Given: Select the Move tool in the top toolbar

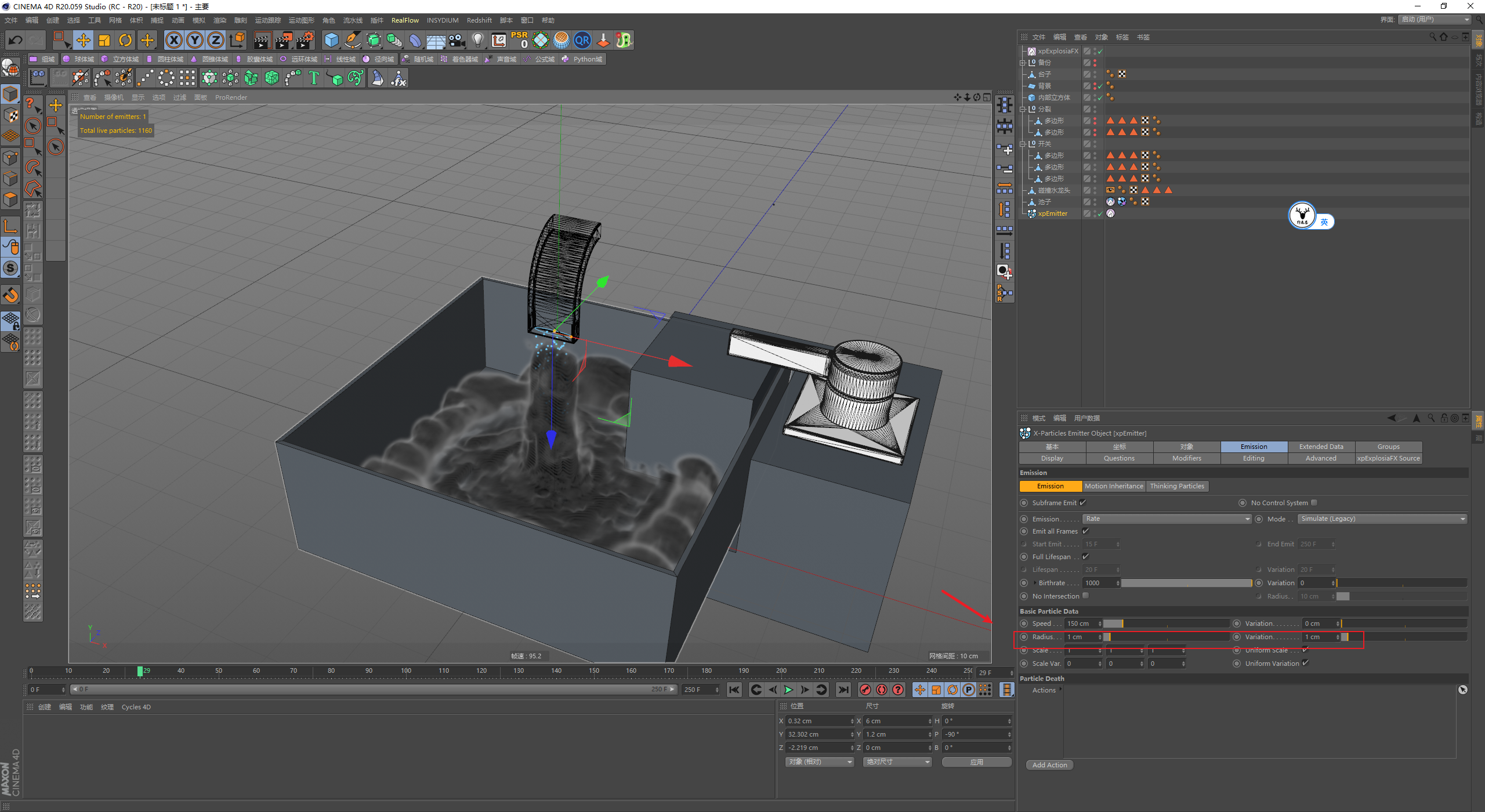Looking at the screenshot, I should pyautogui.click(x=83, y=40).
